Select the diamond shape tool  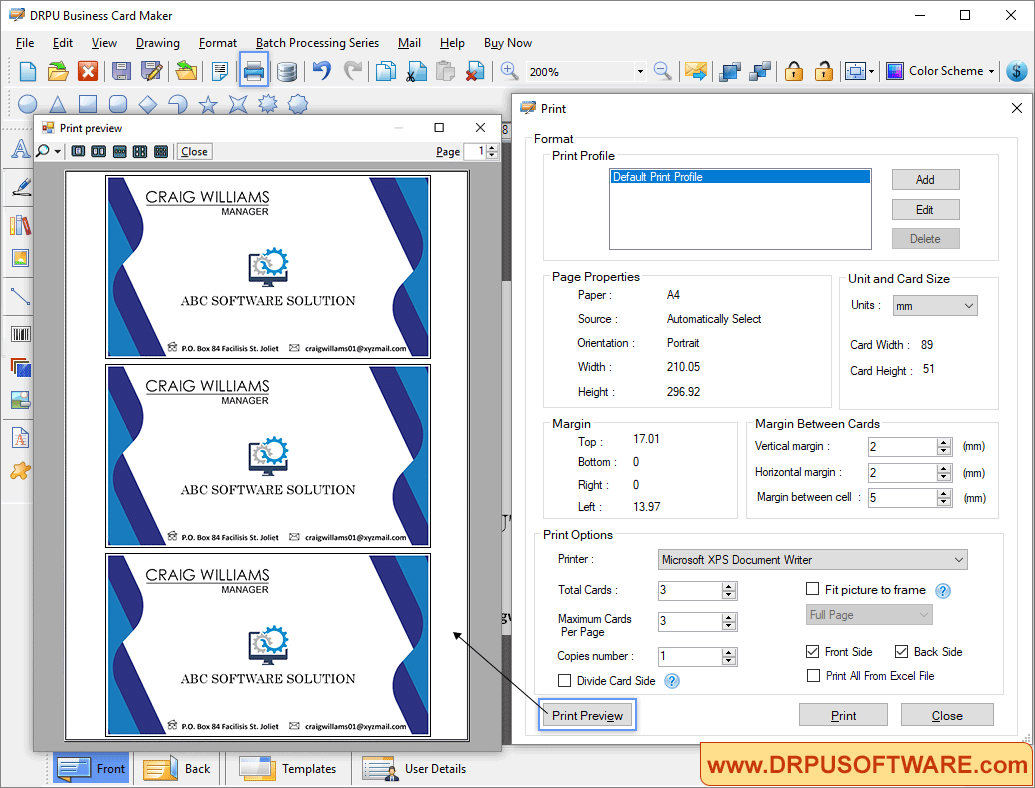click(148, 104)
